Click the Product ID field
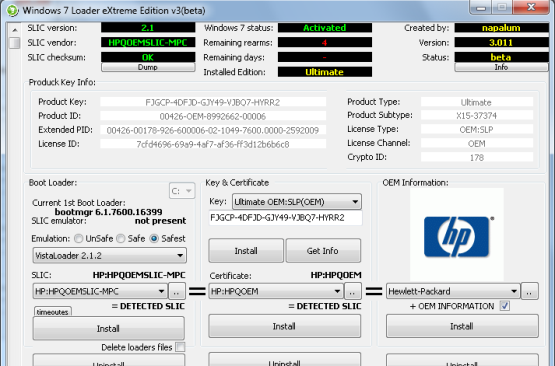Viewport: 555px width, 366px height. coord(213,116)
